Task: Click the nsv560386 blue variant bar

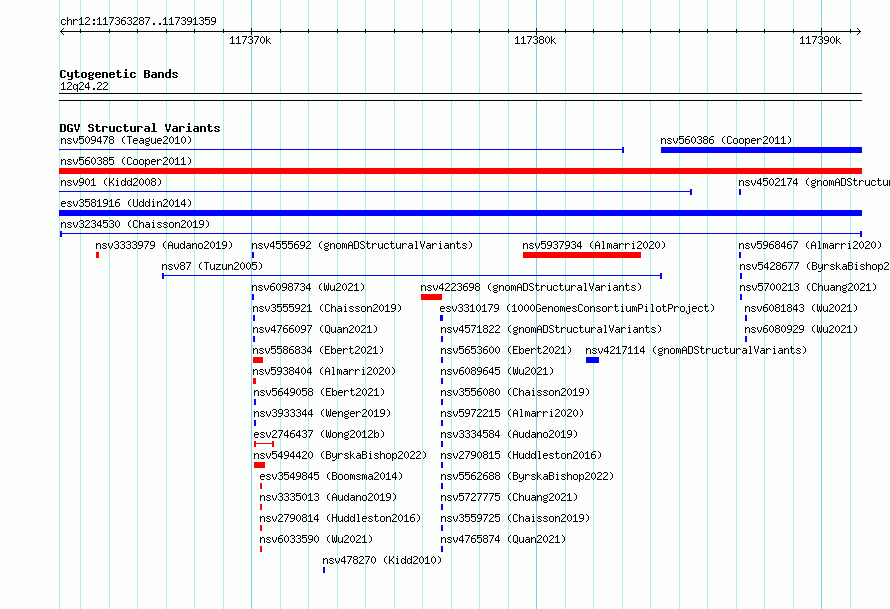Action: tap(761, 150)
